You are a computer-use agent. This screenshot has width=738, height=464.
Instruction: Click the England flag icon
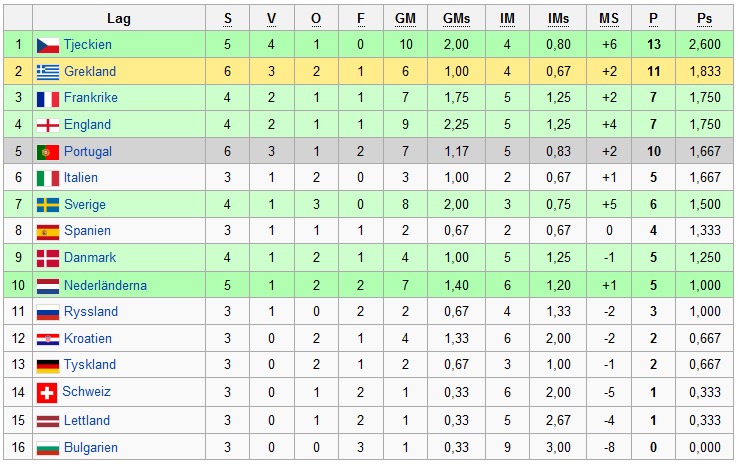[x=47, y=125]
